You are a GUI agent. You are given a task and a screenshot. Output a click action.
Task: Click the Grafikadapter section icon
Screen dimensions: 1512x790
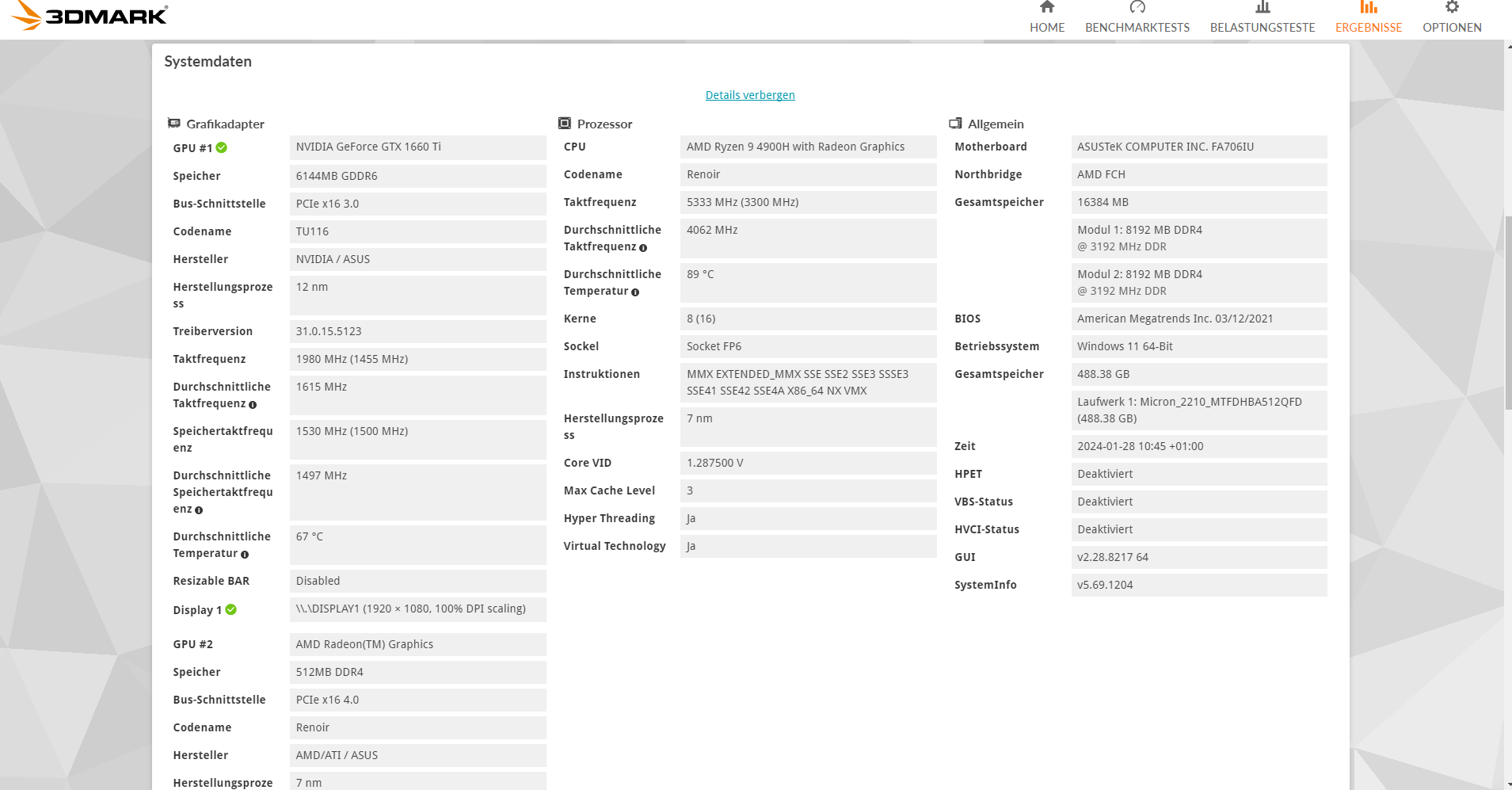[174, 123]
